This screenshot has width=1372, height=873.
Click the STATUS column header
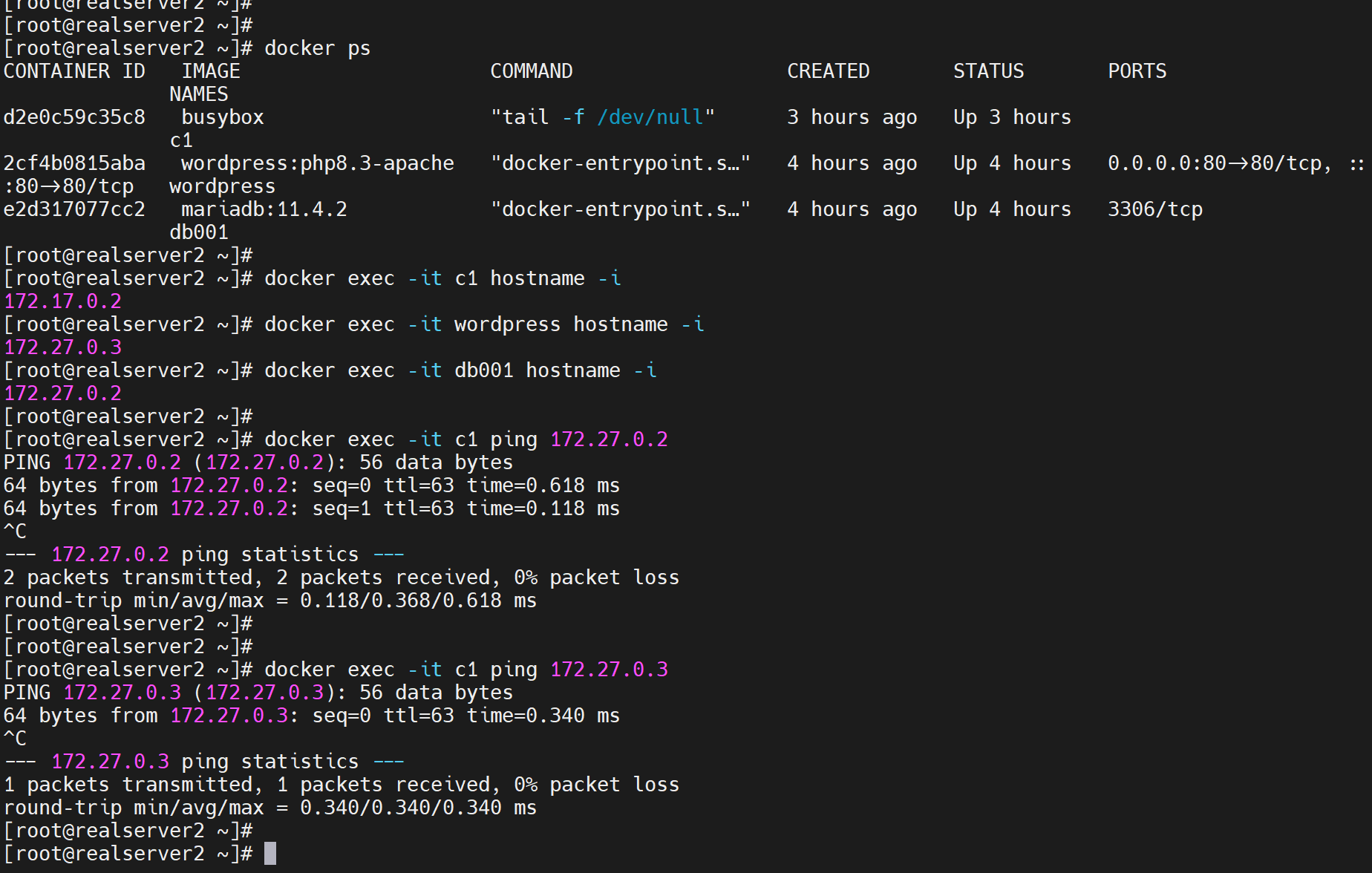[988, 71]
